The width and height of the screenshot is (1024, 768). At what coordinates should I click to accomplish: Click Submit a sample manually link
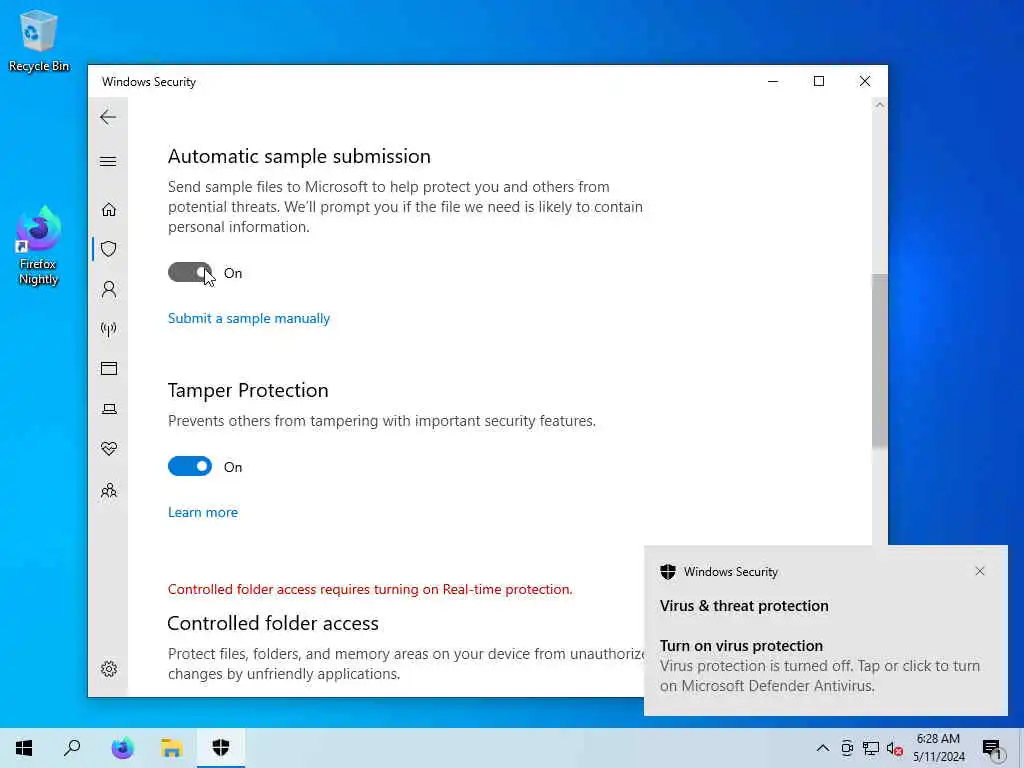pos(249,319)
